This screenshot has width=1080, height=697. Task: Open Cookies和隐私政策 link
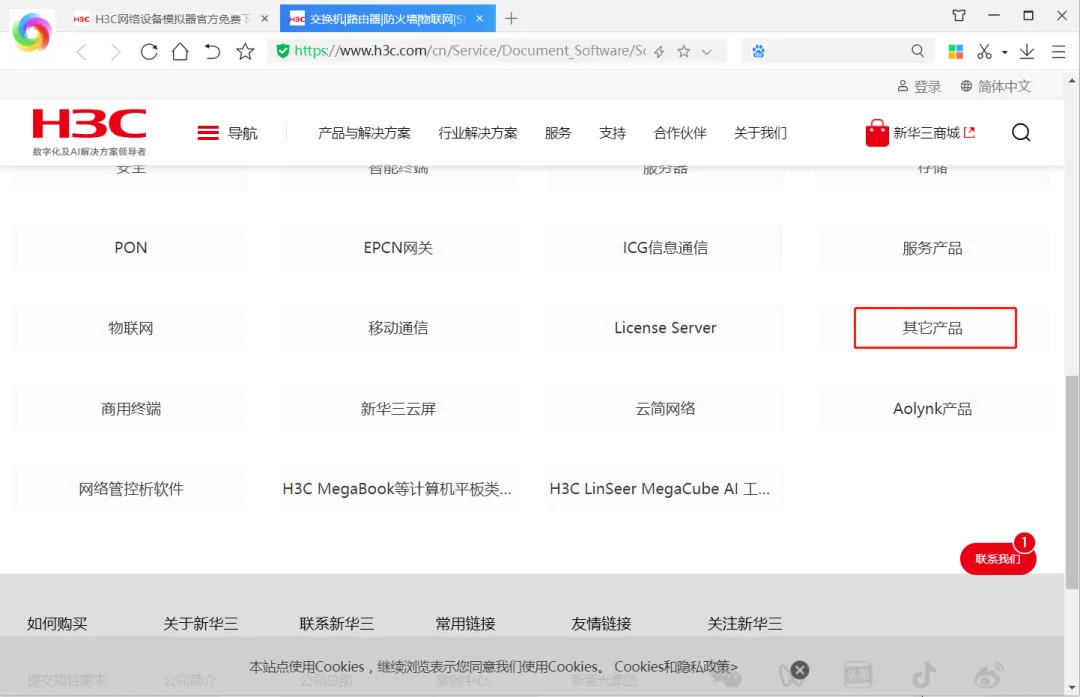tap(676, 667)
